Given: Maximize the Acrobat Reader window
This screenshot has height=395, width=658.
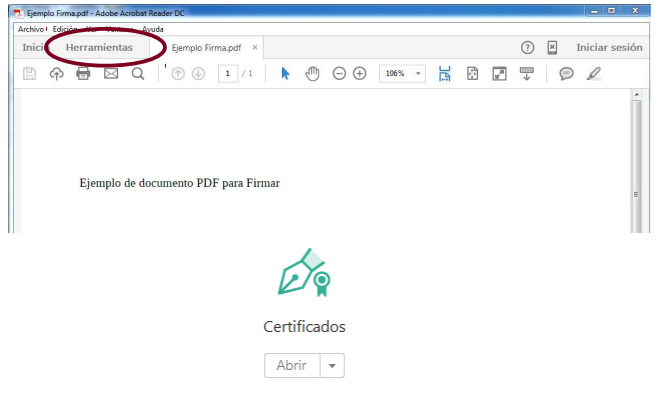Looking at the screenshot, I should tap(612, 11).
